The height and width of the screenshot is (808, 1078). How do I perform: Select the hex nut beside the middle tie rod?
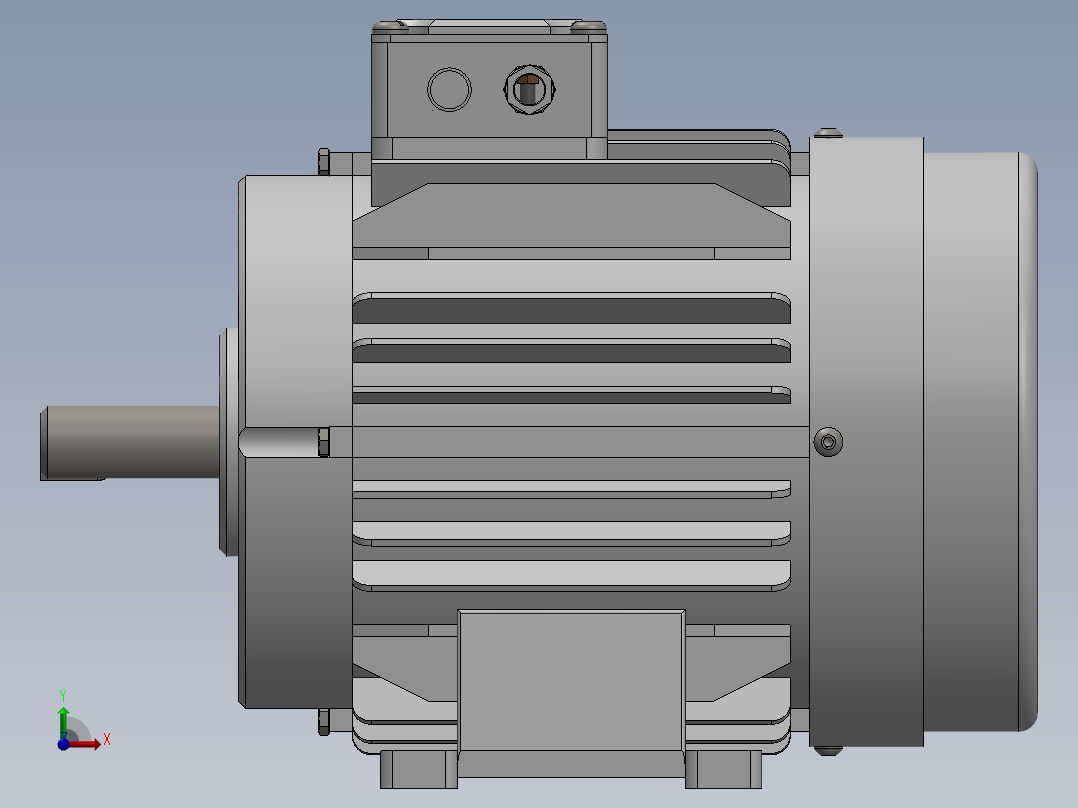(324, 442)
